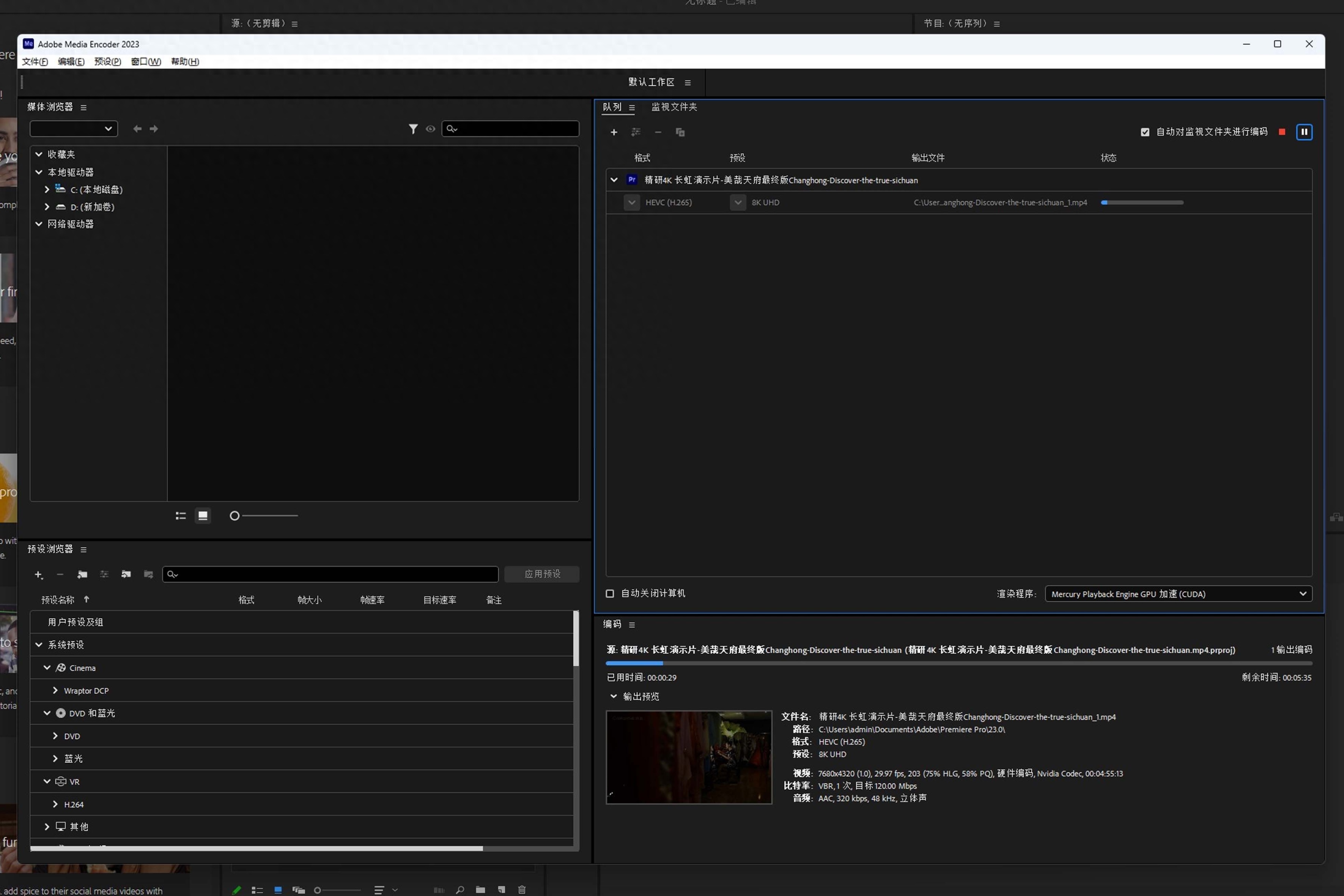Click the new preset group folder icon

coord(82,575)
